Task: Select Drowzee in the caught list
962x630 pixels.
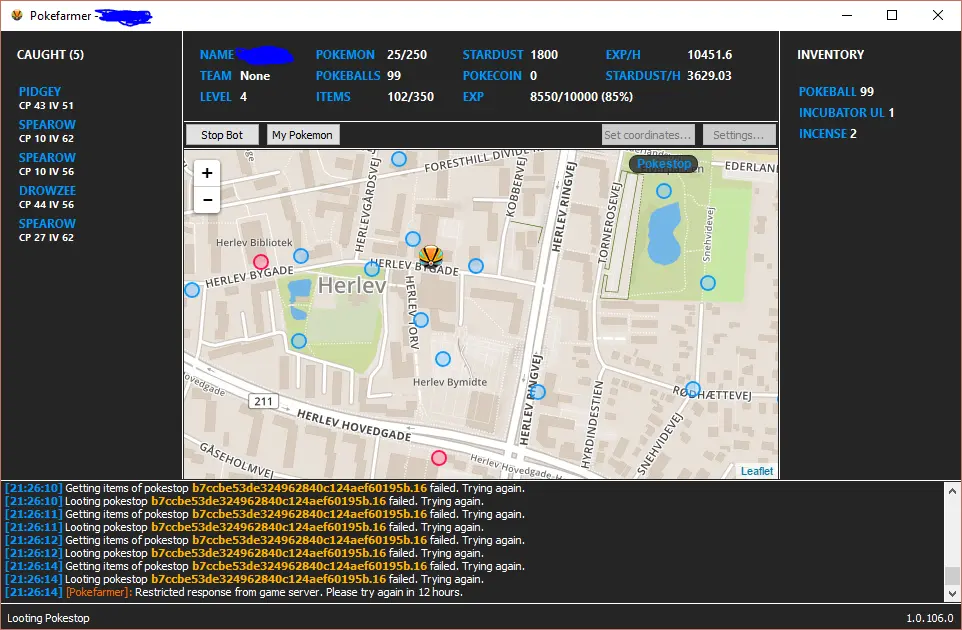Action: point(47,191)
